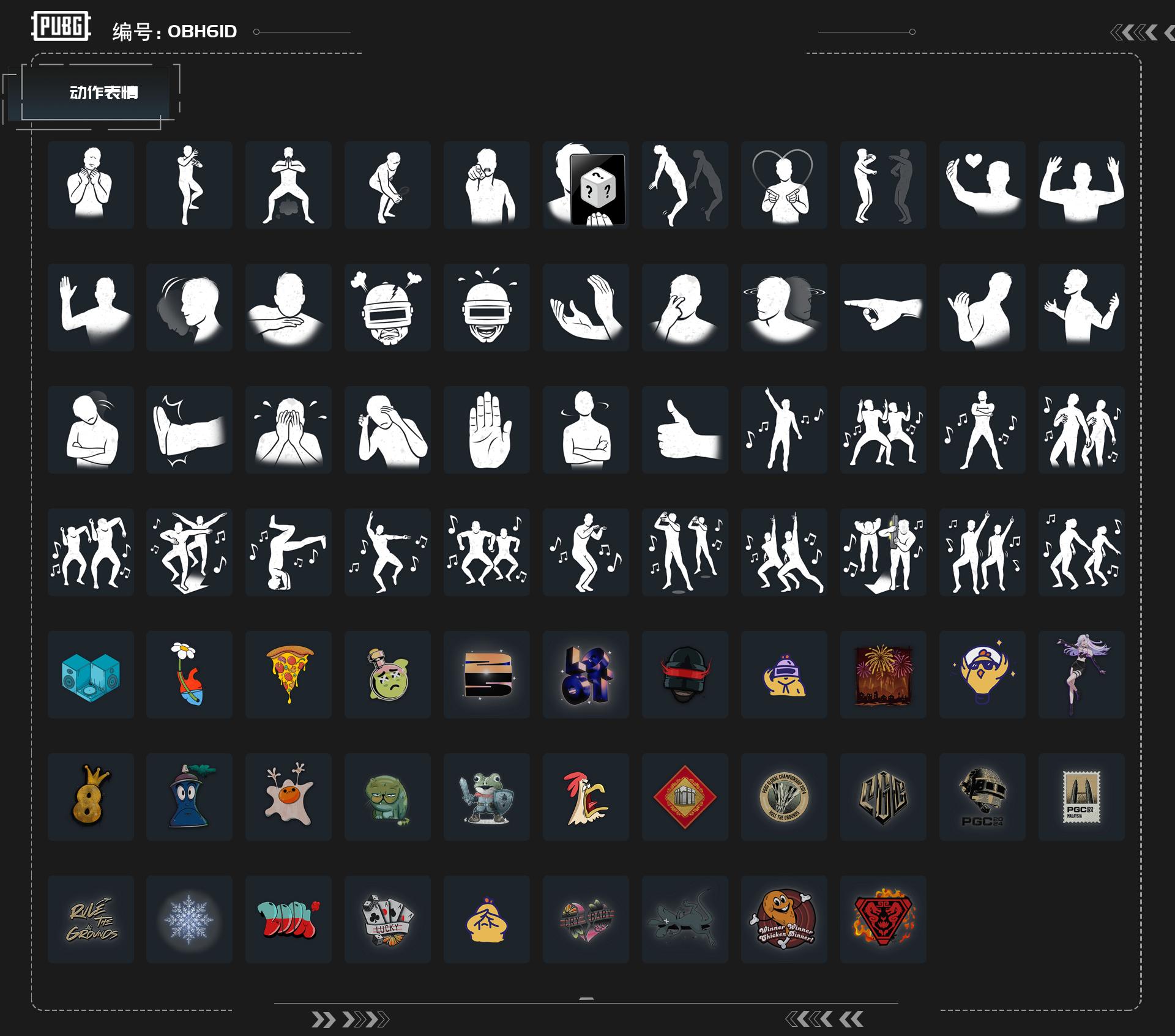Click the clapping hands emote

click(x=586, y=307)
